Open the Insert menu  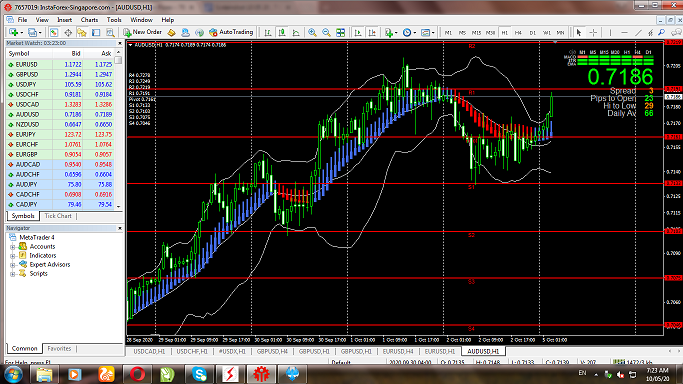click(x=64, y=20)
